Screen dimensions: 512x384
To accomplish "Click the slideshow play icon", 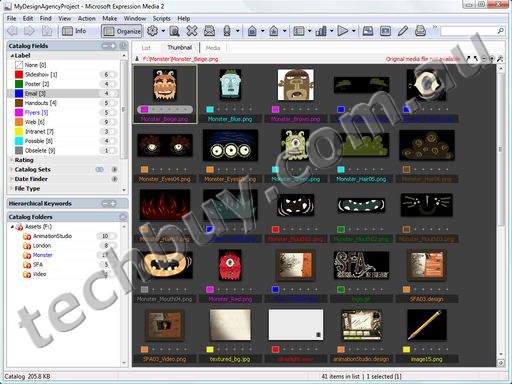I will (x=342, y=31).
